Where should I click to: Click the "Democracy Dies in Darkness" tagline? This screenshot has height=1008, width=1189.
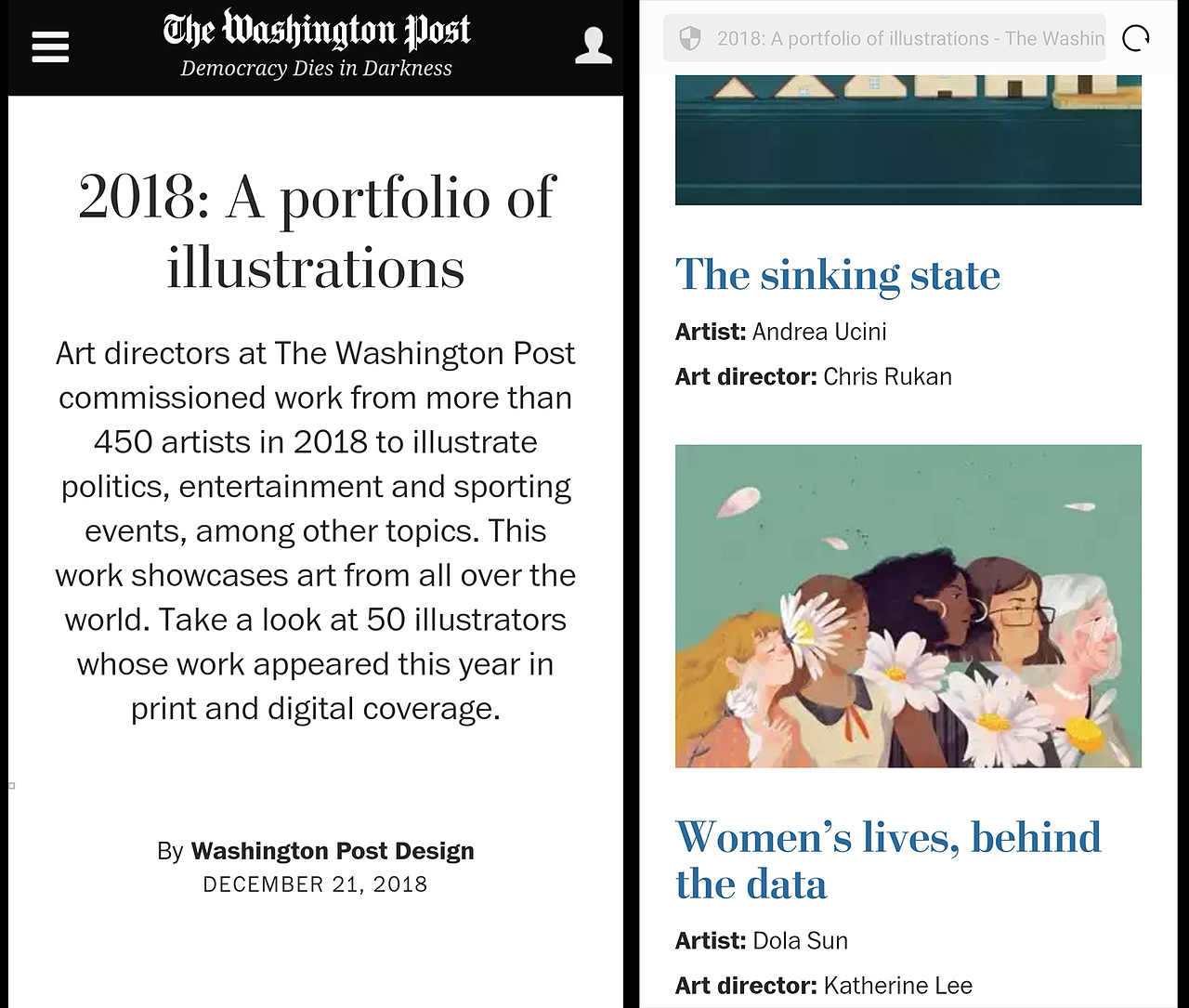316,69
